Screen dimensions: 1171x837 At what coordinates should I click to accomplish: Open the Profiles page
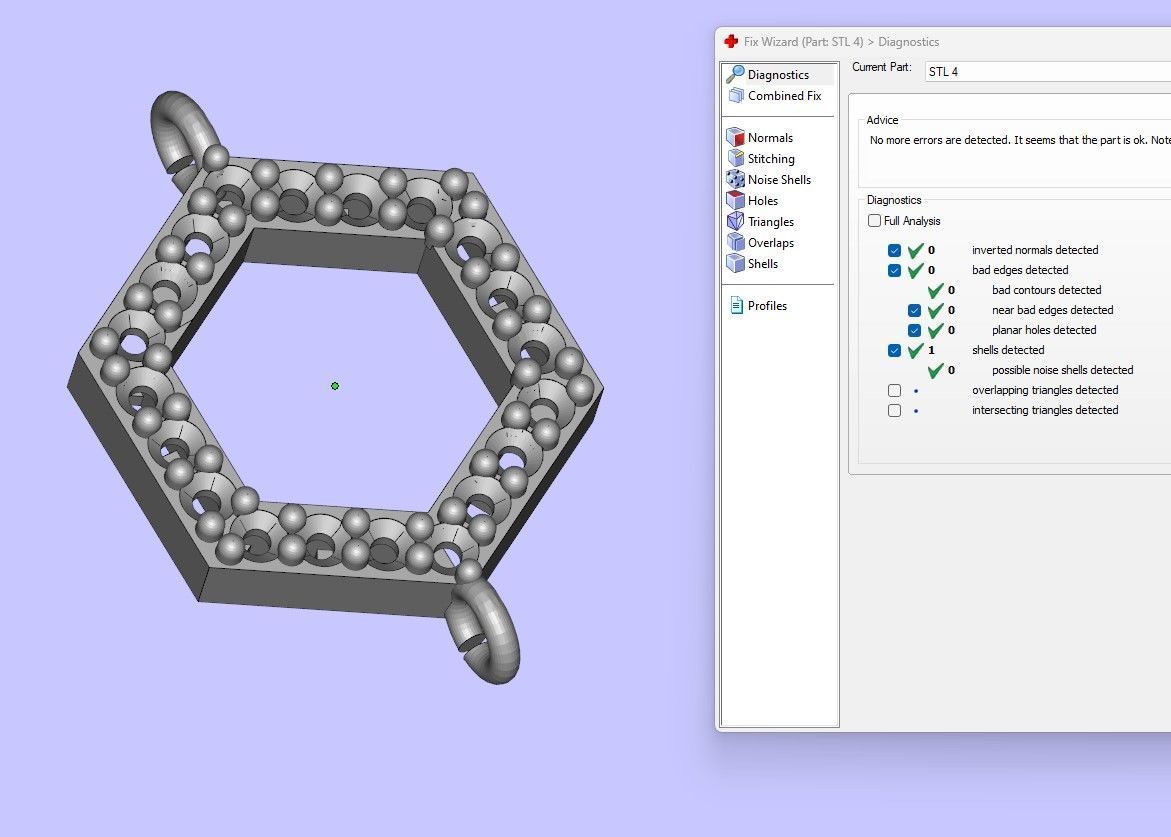pyautogui.click(x=767, y=305)
